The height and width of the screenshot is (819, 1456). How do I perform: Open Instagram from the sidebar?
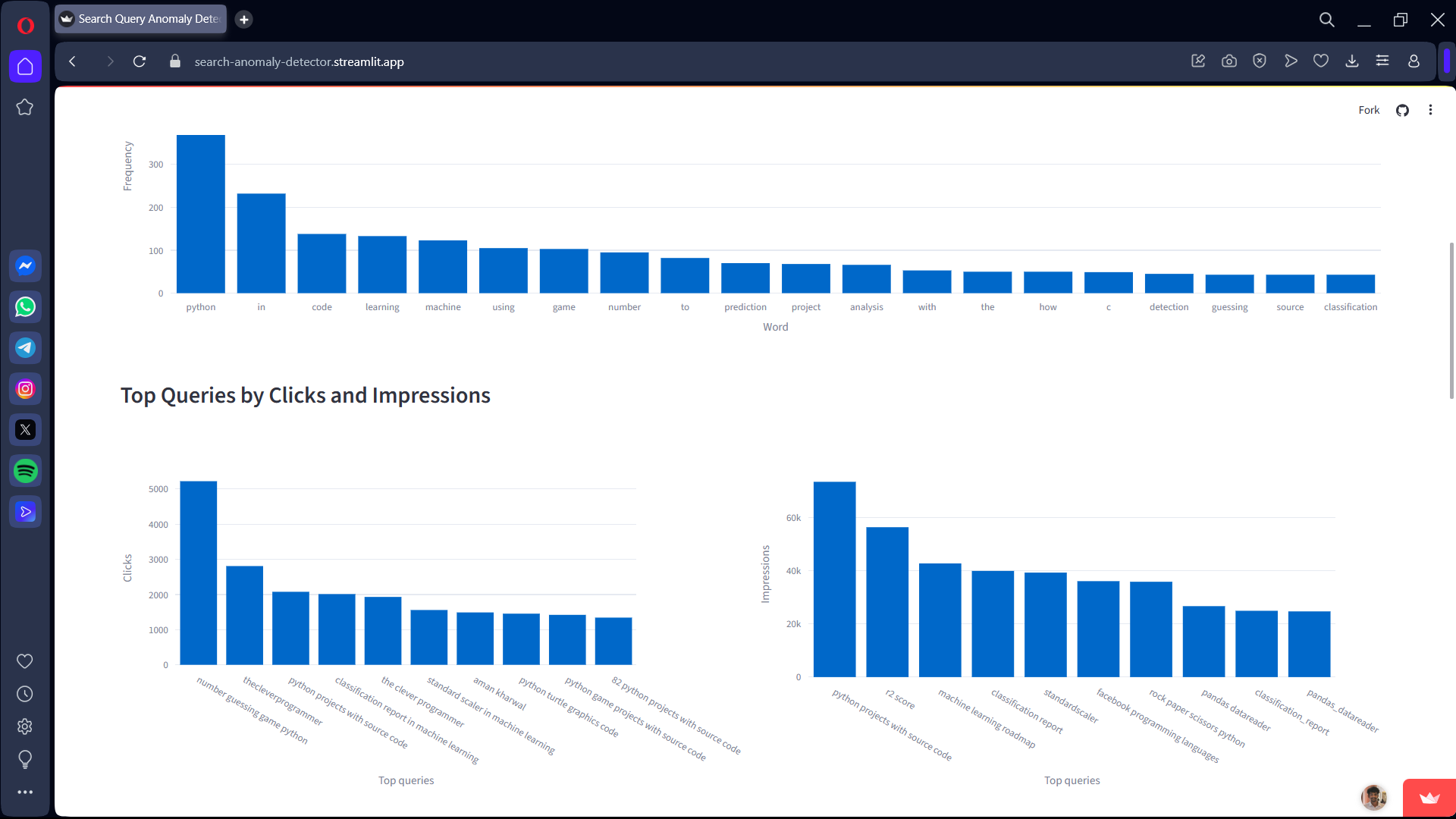point(25,389)
